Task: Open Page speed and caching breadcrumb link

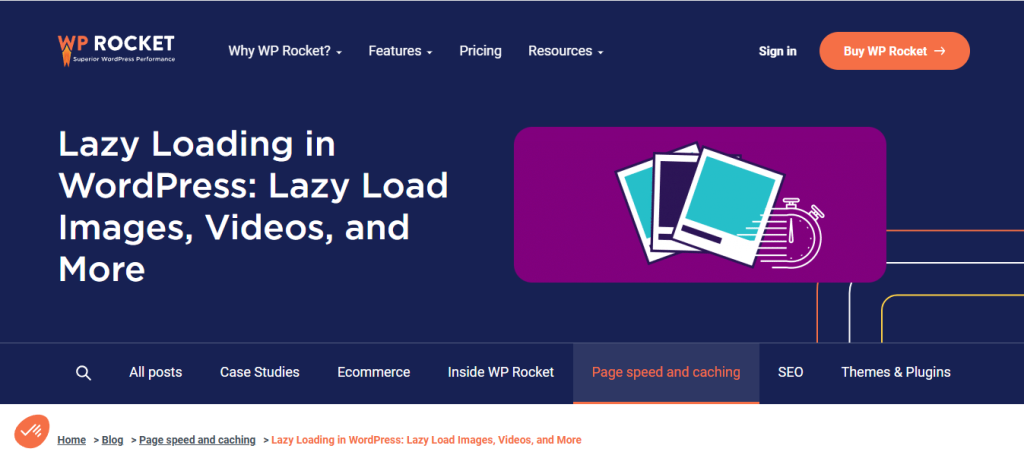Action: pos(197,440)
